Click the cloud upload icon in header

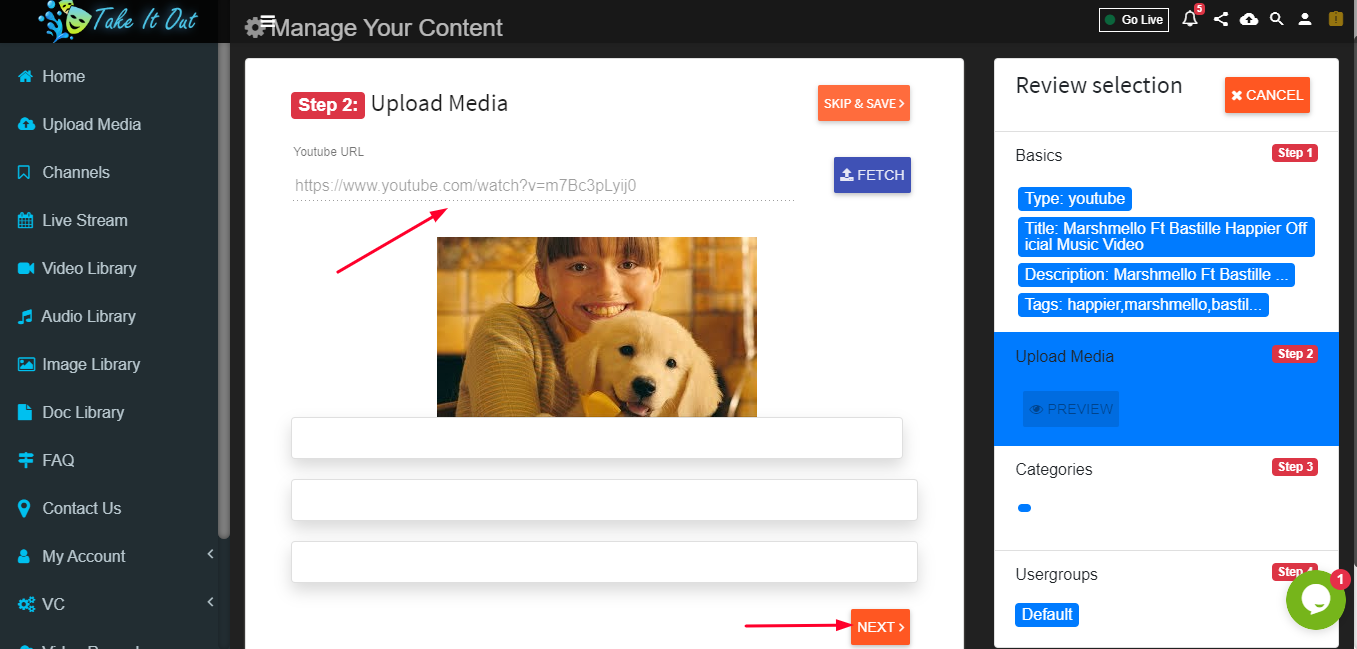pos(1249,19)
